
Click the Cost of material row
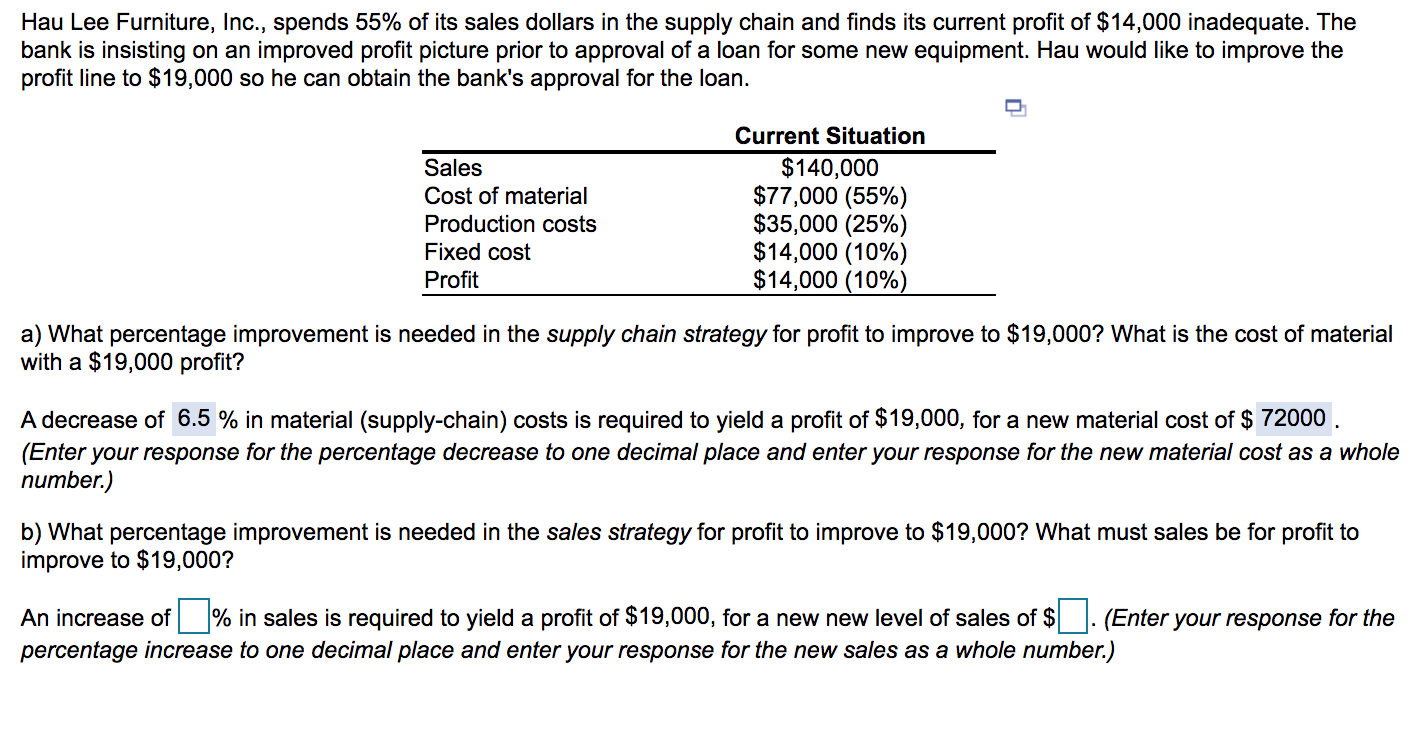pyautogui.click(x=506, y=195)
